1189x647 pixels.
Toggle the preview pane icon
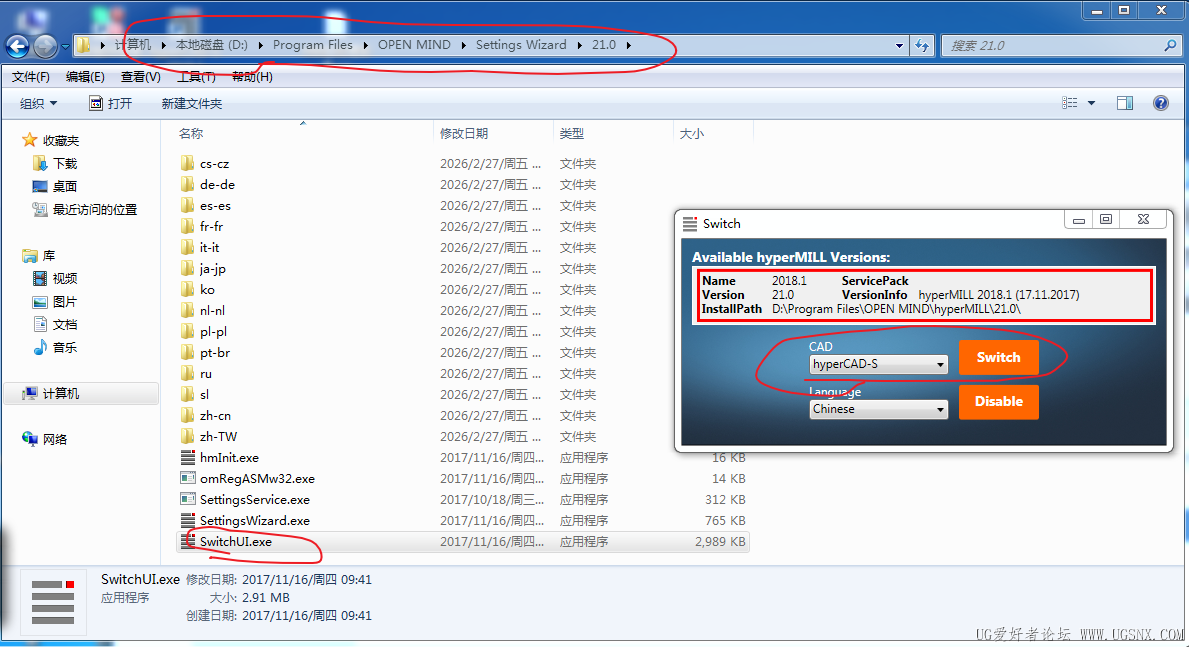coord(1125,103)
